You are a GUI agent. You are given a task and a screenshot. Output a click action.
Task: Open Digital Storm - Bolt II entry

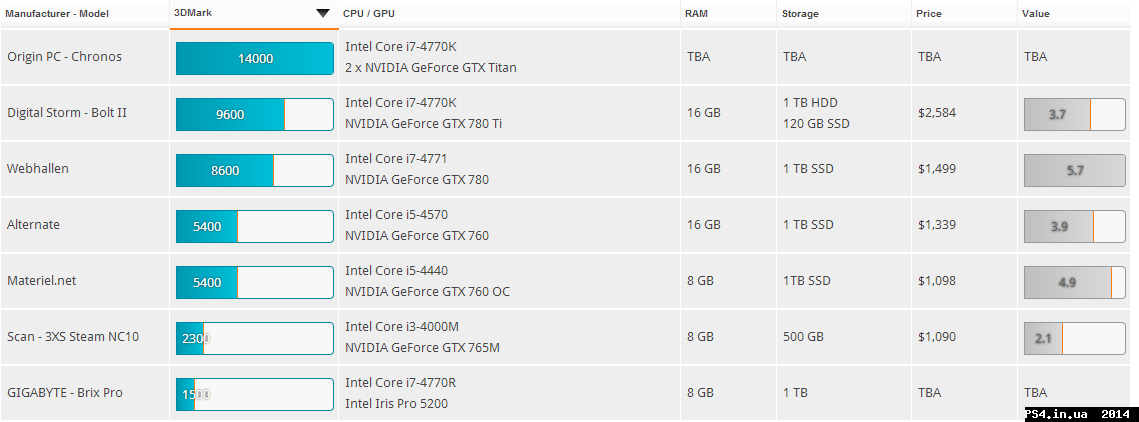pyautogui.click(x=67, y=113)
